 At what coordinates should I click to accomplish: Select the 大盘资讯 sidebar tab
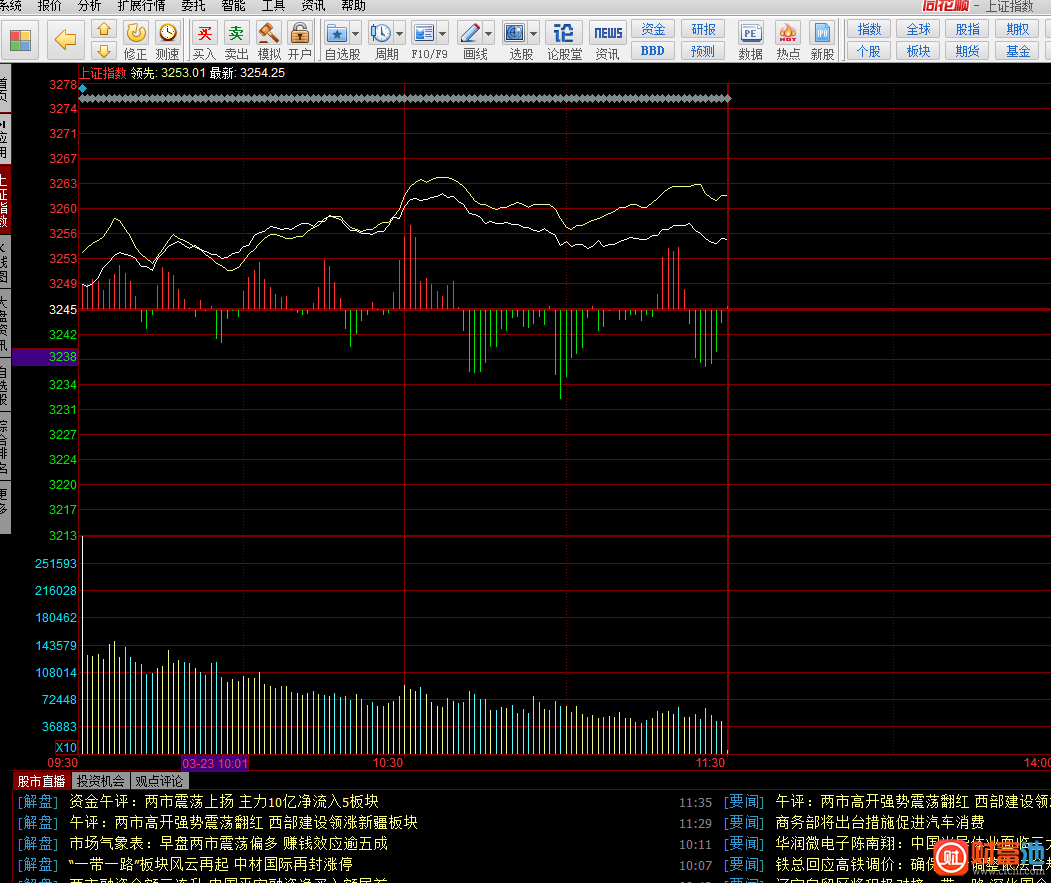[x=5, y=323]
